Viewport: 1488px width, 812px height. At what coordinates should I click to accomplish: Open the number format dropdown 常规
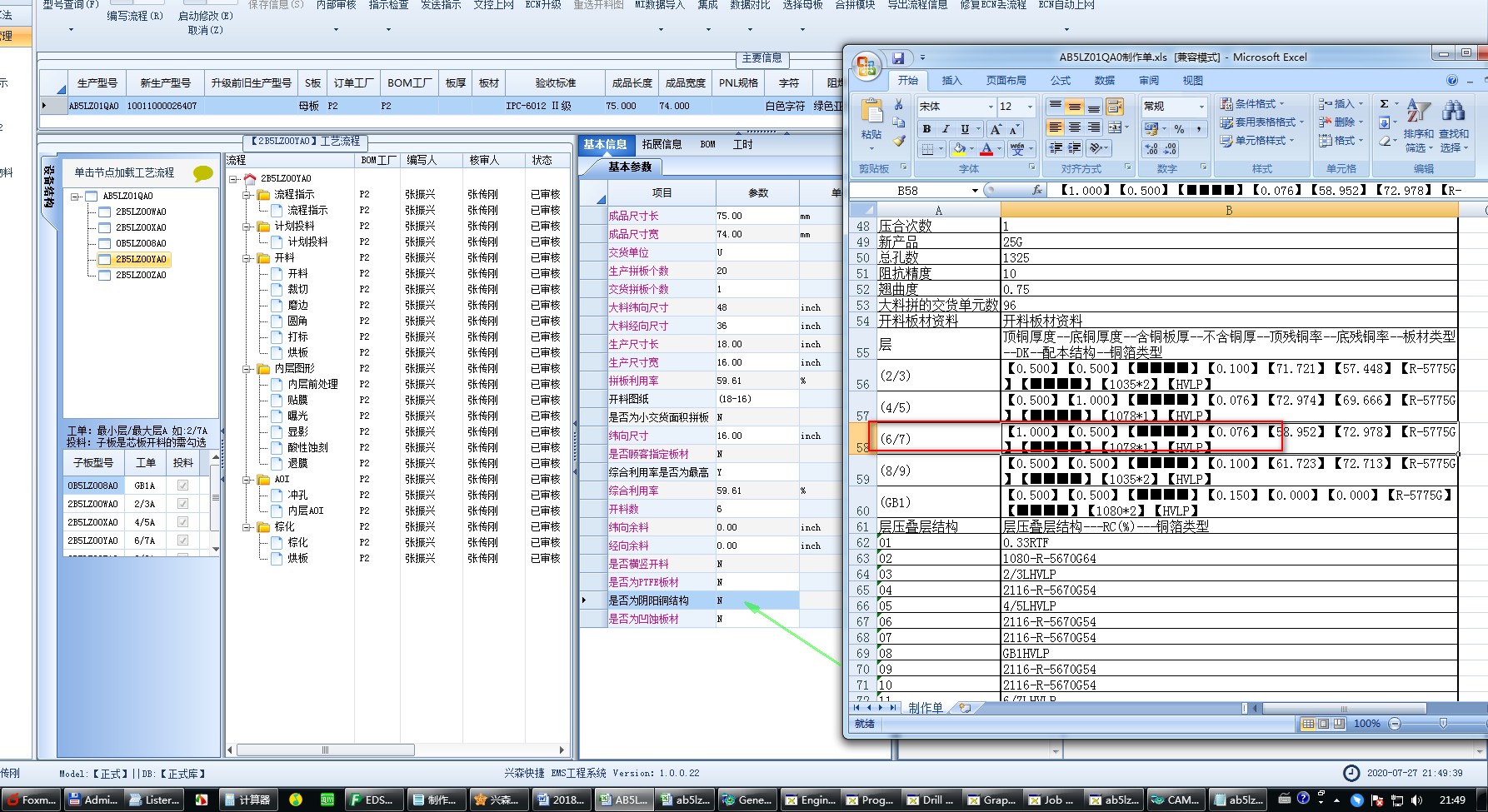[x=1201, y=107]
